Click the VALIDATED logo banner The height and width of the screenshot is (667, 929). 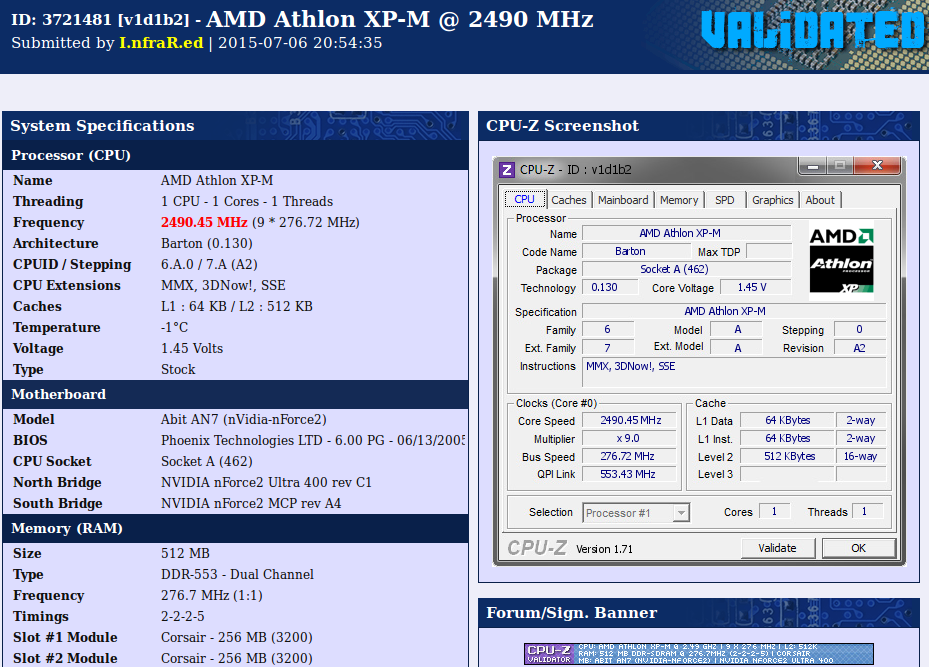pyautogui.click(x=813, y=30)
